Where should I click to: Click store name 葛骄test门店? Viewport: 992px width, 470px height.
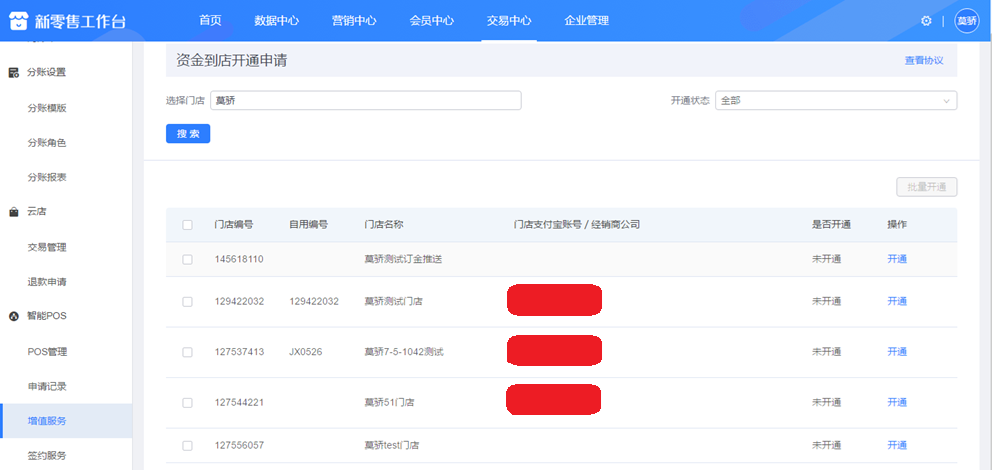click(392, 446)
